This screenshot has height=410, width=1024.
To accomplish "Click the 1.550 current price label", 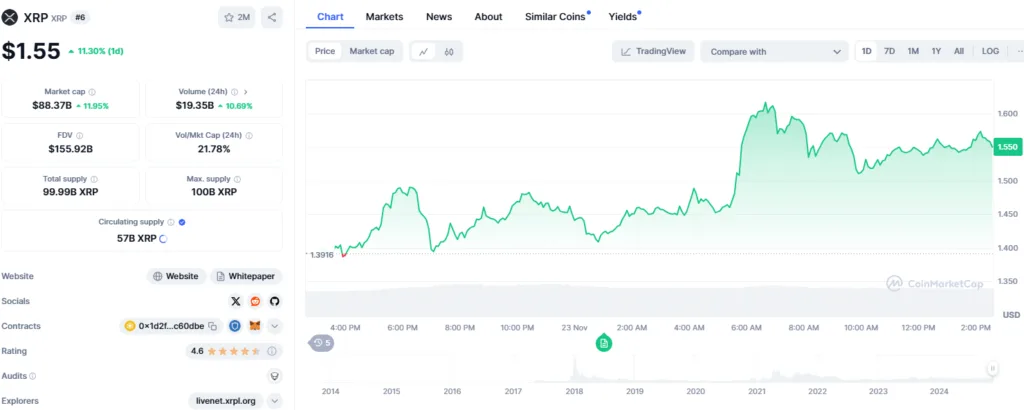I will [x=1006, y=148].
